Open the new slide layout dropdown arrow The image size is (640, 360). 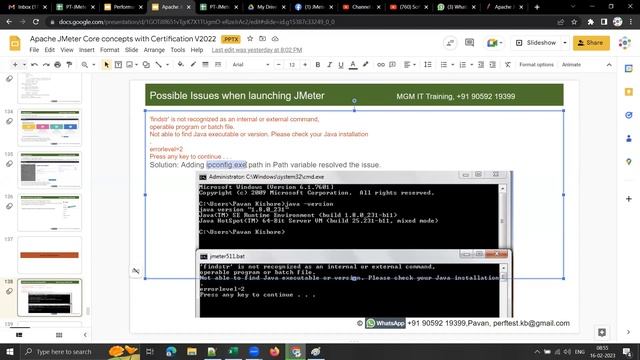pos(24,64)
